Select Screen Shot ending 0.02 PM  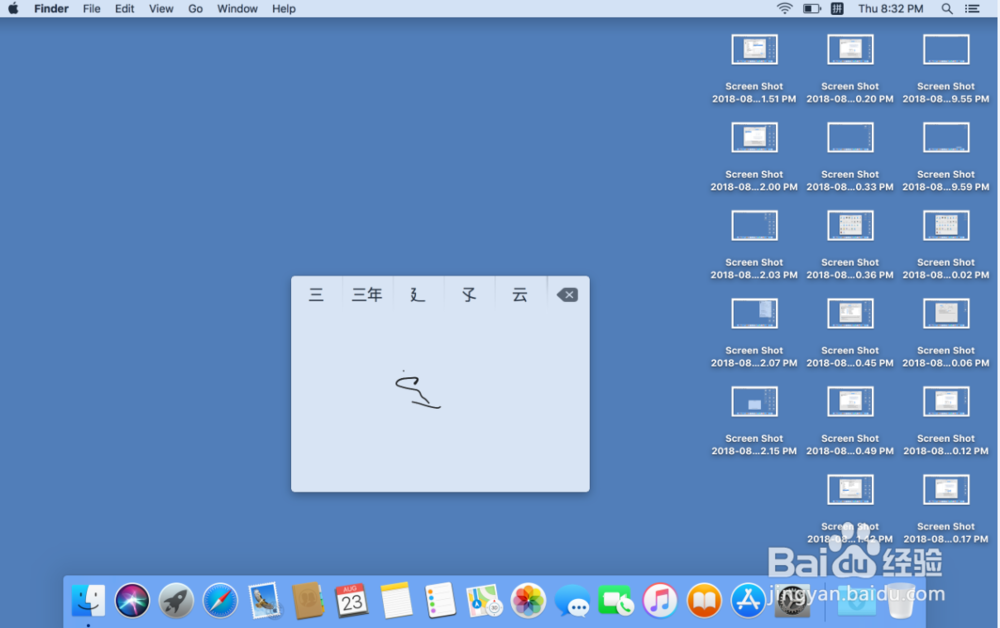pos(946,245)
